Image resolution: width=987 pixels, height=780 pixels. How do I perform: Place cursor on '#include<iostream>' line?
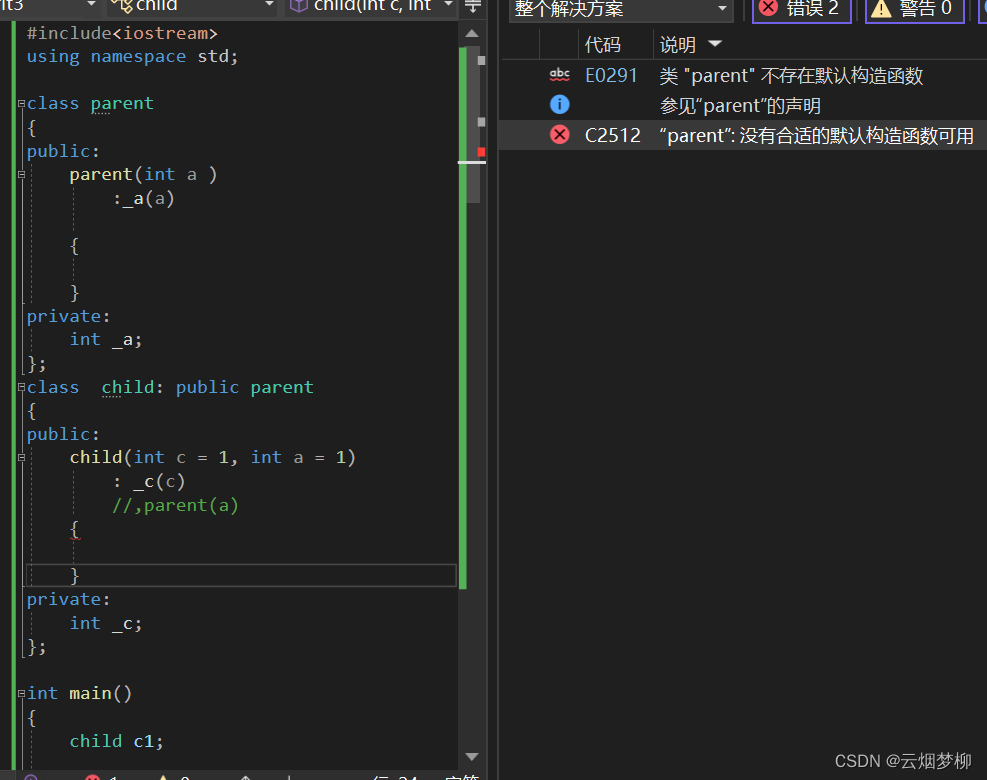[x=121, y=33]
